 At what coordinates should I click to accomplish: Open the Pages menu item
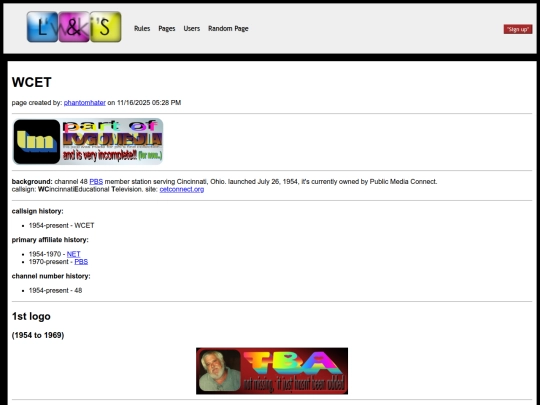click(x=167, y=29)
